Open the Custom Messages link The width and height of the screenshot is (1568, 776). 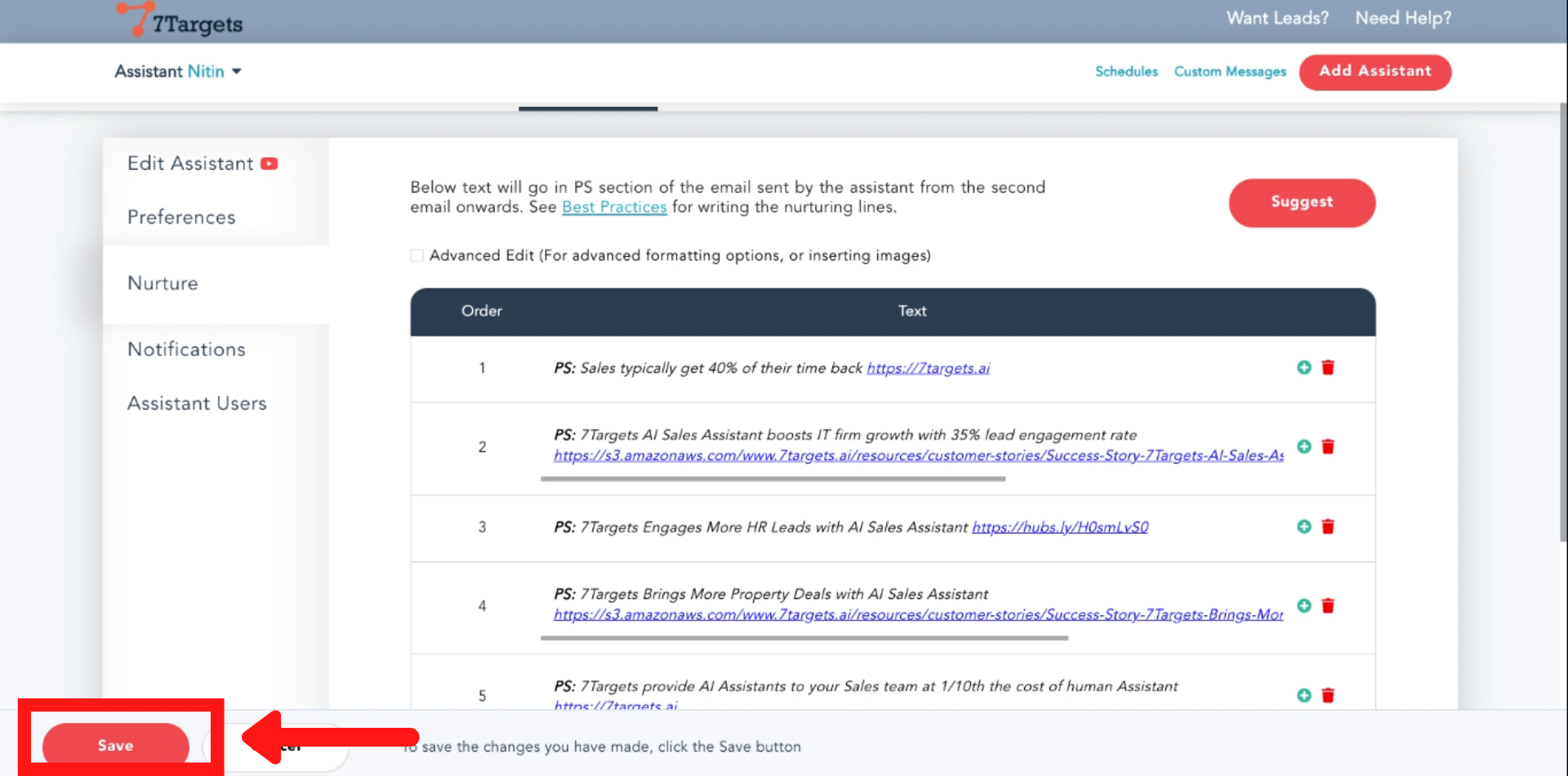tap(1229, 72)
